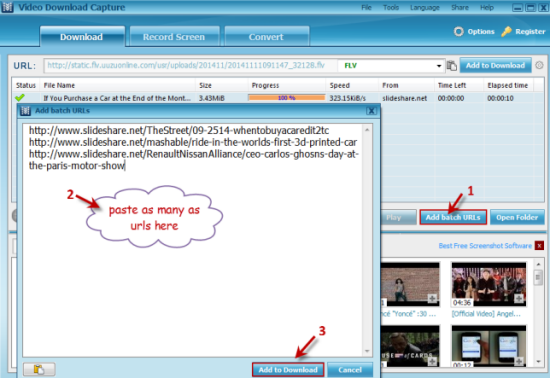
Task: Click the Video Download Capture app icon
Action: 7,7
